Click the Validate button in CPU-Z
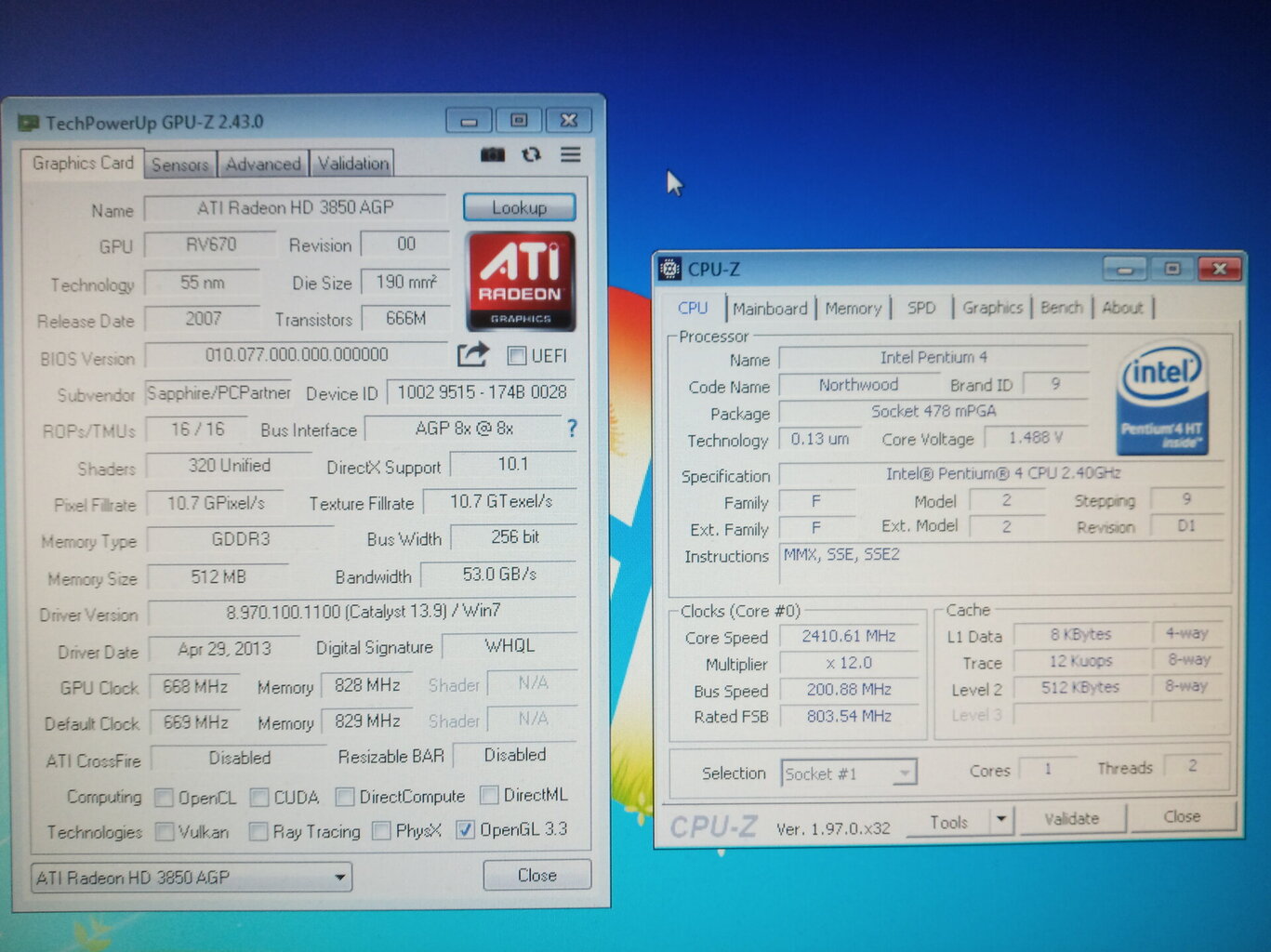 [1071, 819]
